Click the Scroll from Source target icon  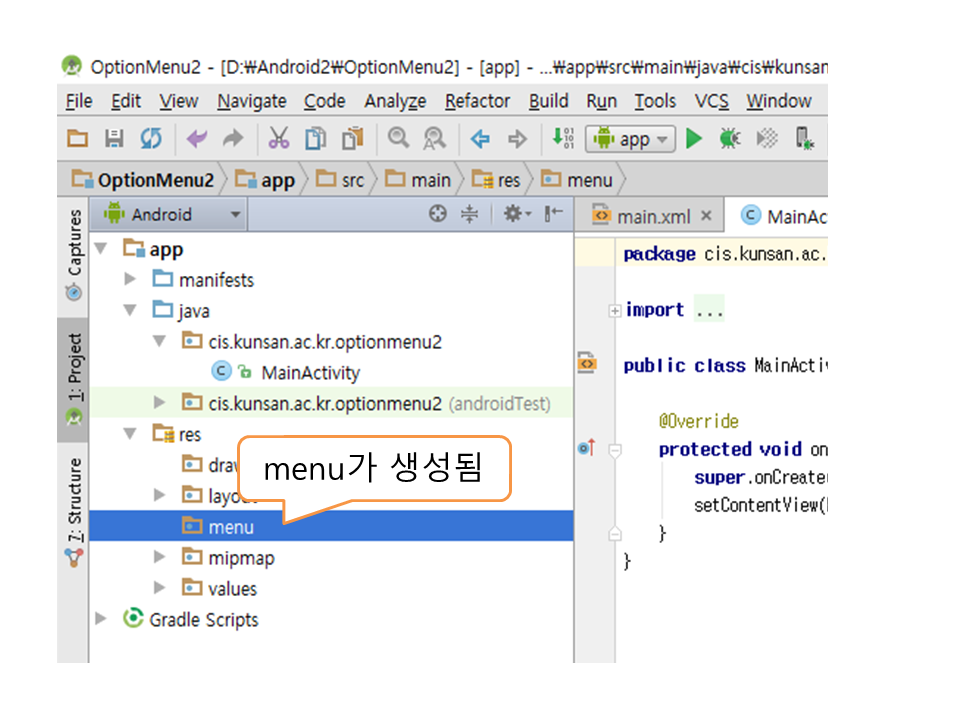(437, 214)
